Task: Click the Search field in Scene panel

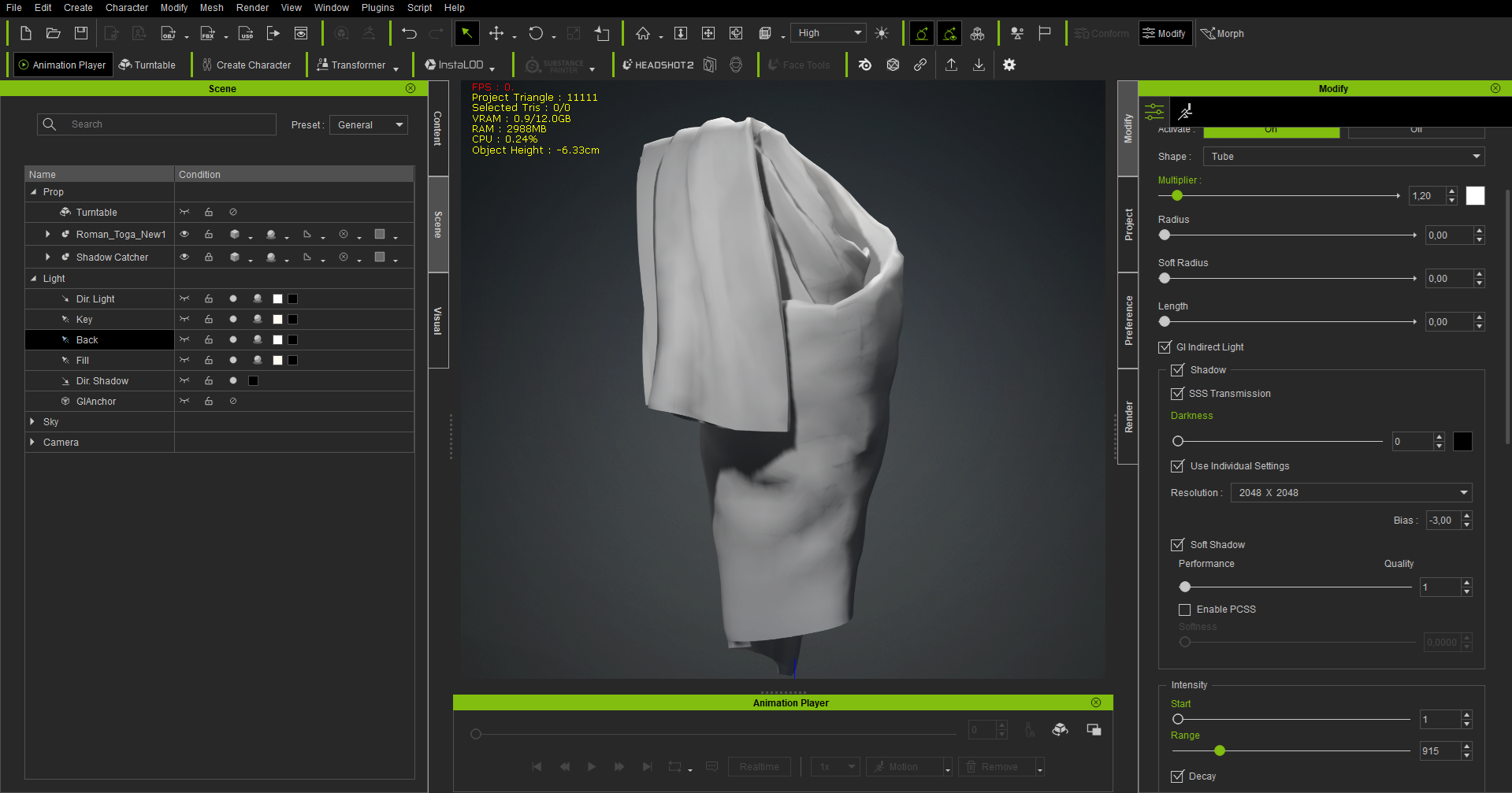Action: point(157,124)
